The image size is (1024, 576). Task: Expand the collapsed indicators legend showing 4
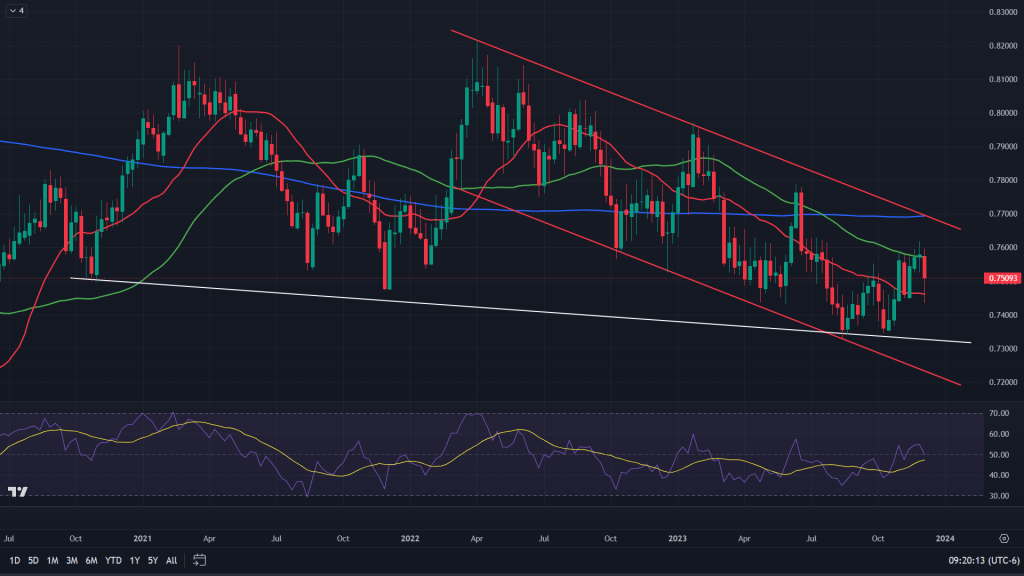coord(17,11)
